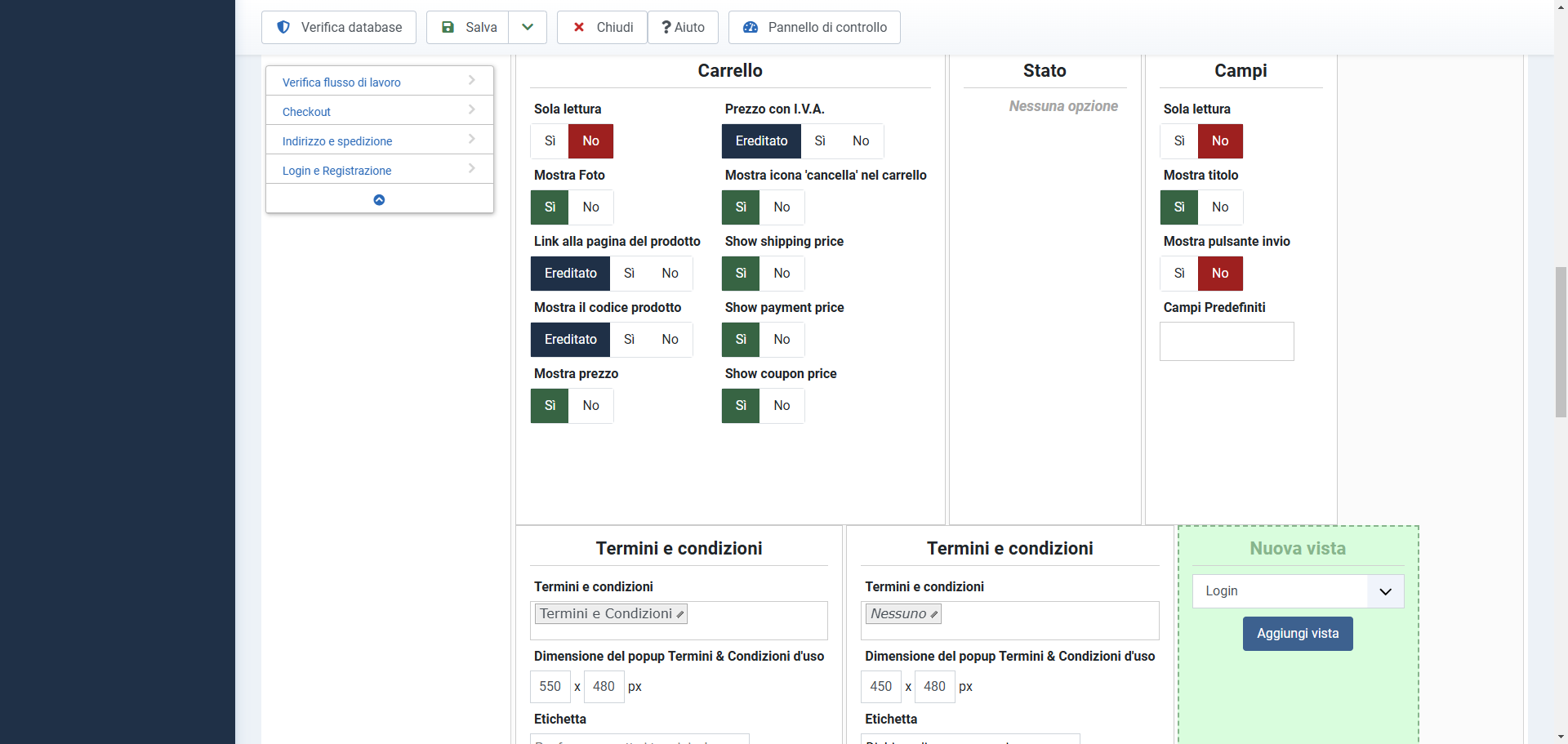Click the shield icon on Verifica database
This screenshot has width=1568, height=744.
click(x=283, y=27)
